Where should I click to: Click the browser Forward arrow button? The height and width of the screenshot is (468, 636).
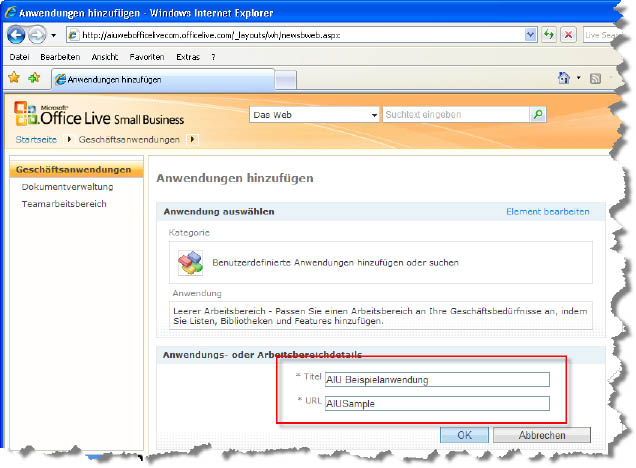tap(37, 35)
